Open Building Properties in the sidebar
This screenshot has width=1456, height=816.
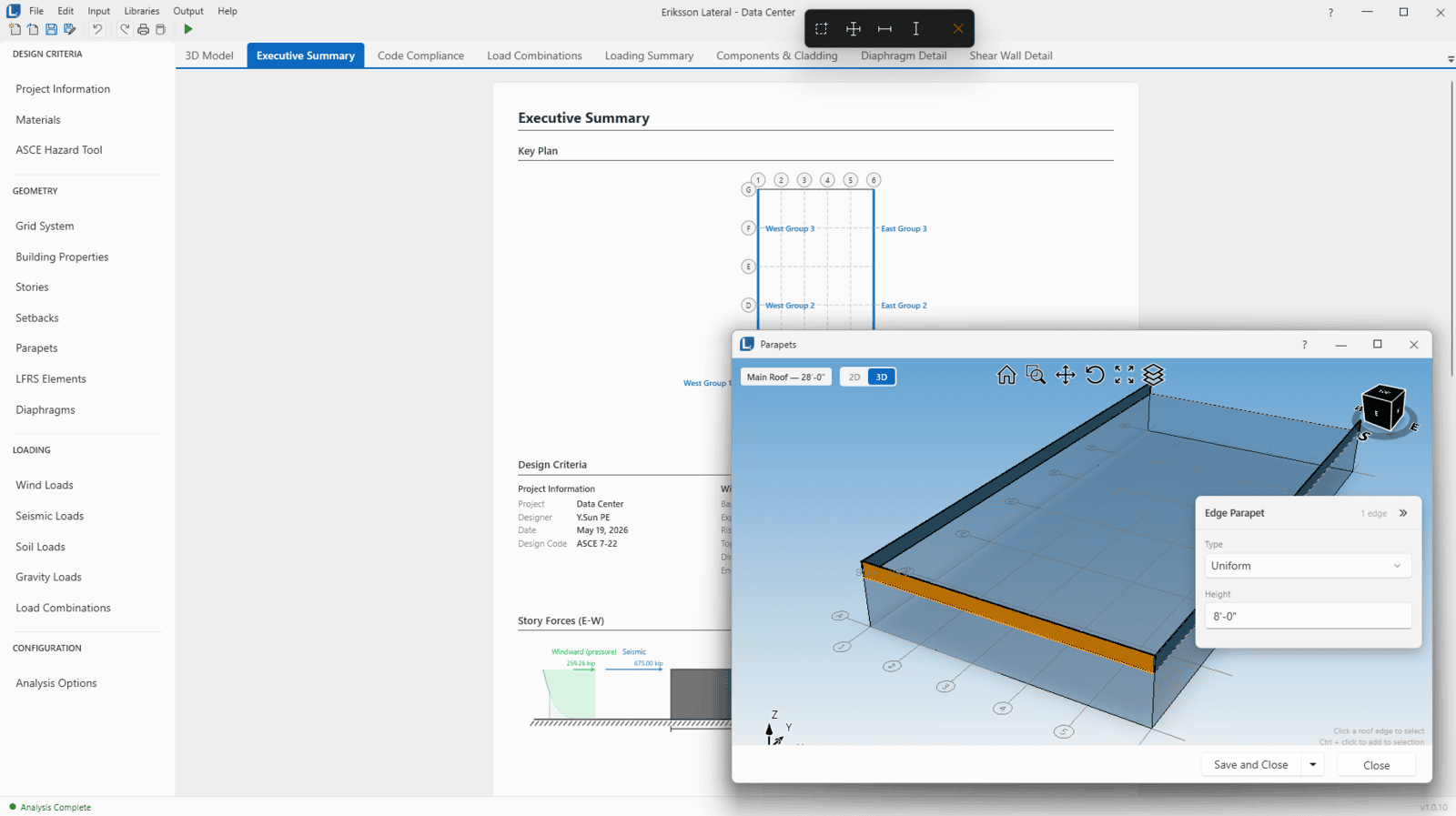pyautogui.click(x=62, y=257)
